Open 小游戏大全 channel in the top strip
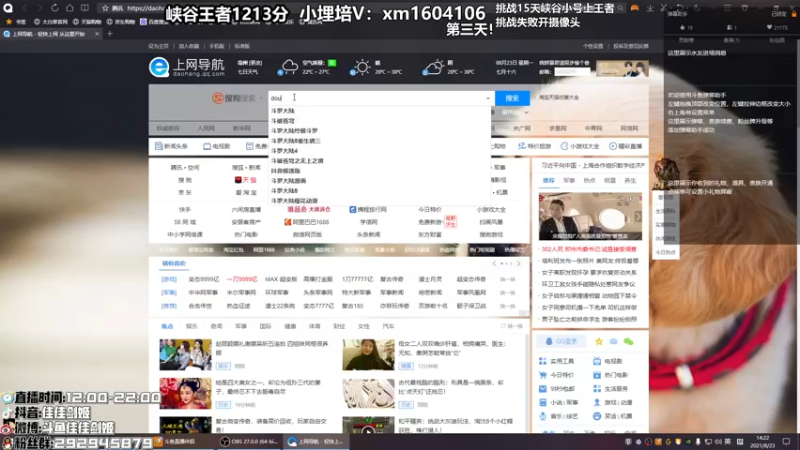800x450 pixels. click(580, 146)
